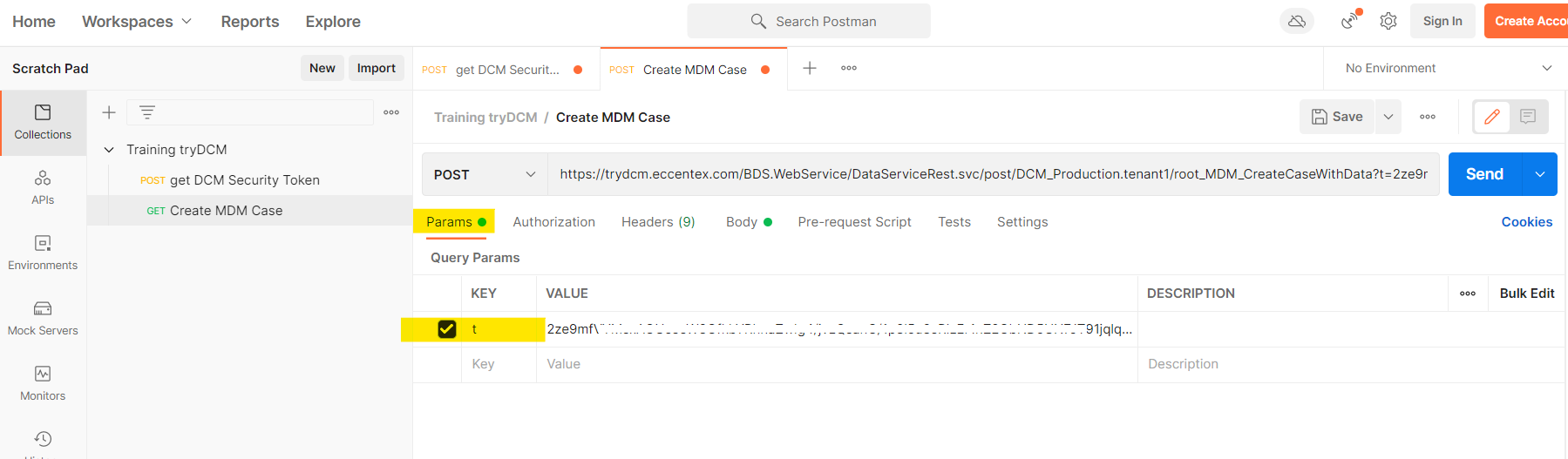Click the plus icon to create collection

coord(109,112)
